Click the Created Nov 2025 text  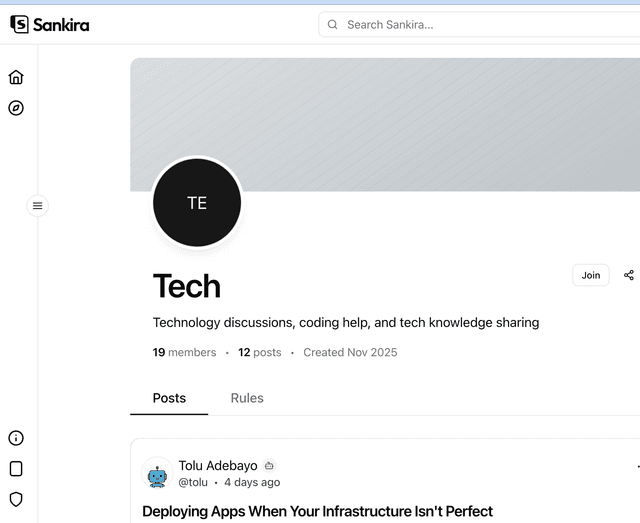[350, 352]
